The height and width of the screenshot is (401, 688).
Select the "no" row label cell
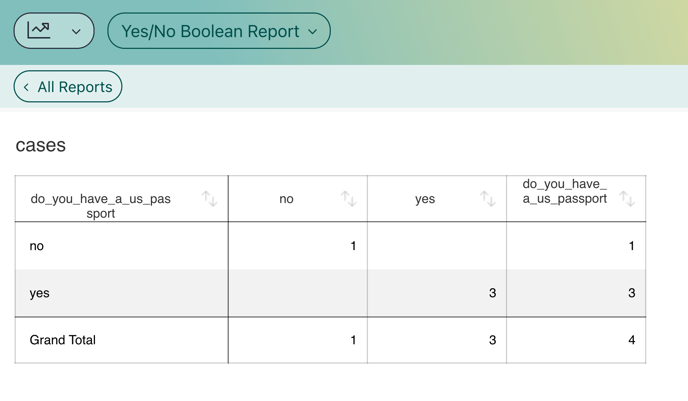tap(37, 246)
